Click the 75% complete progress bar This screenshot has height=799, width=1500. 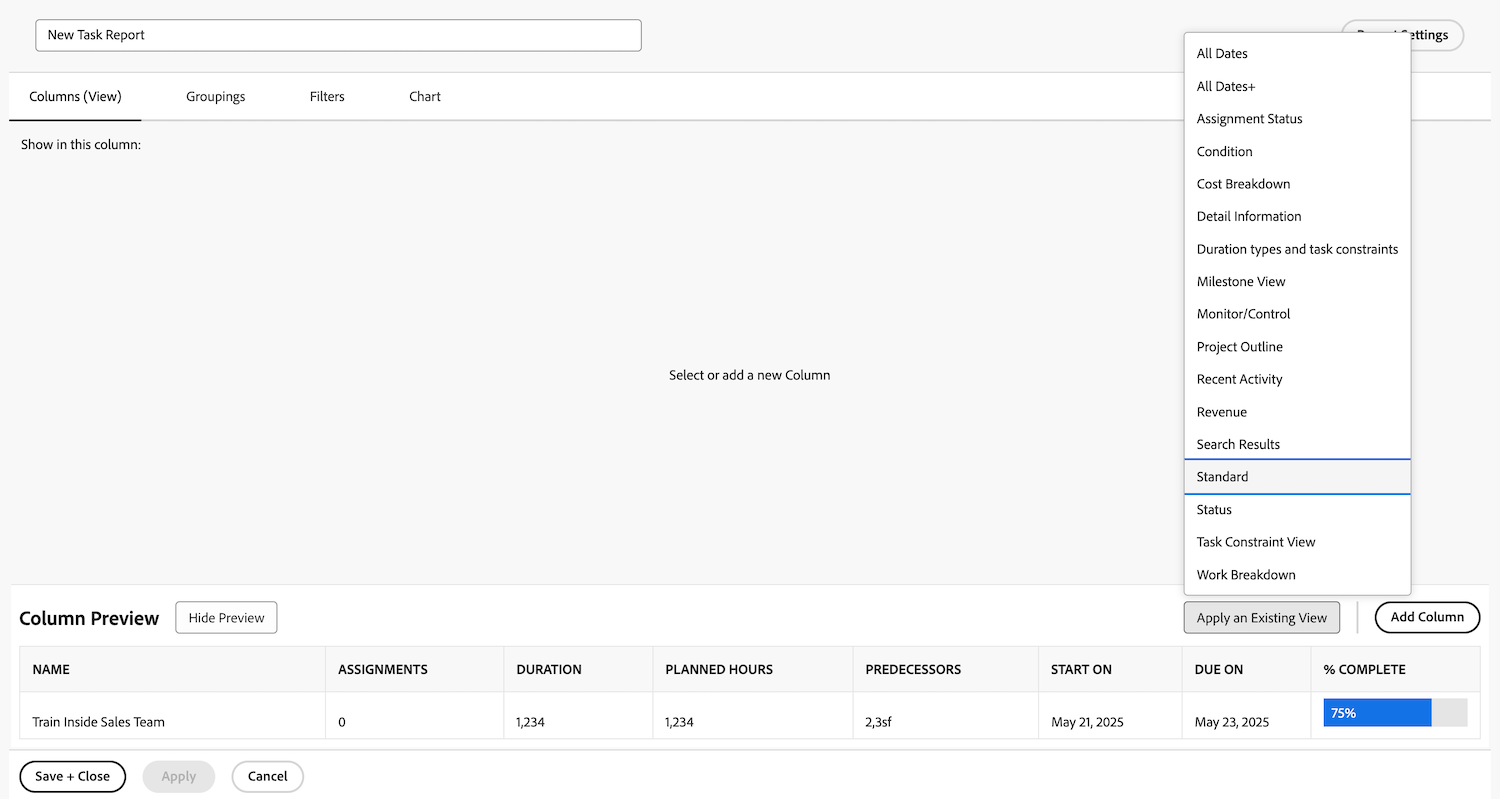coord(1377,712)
